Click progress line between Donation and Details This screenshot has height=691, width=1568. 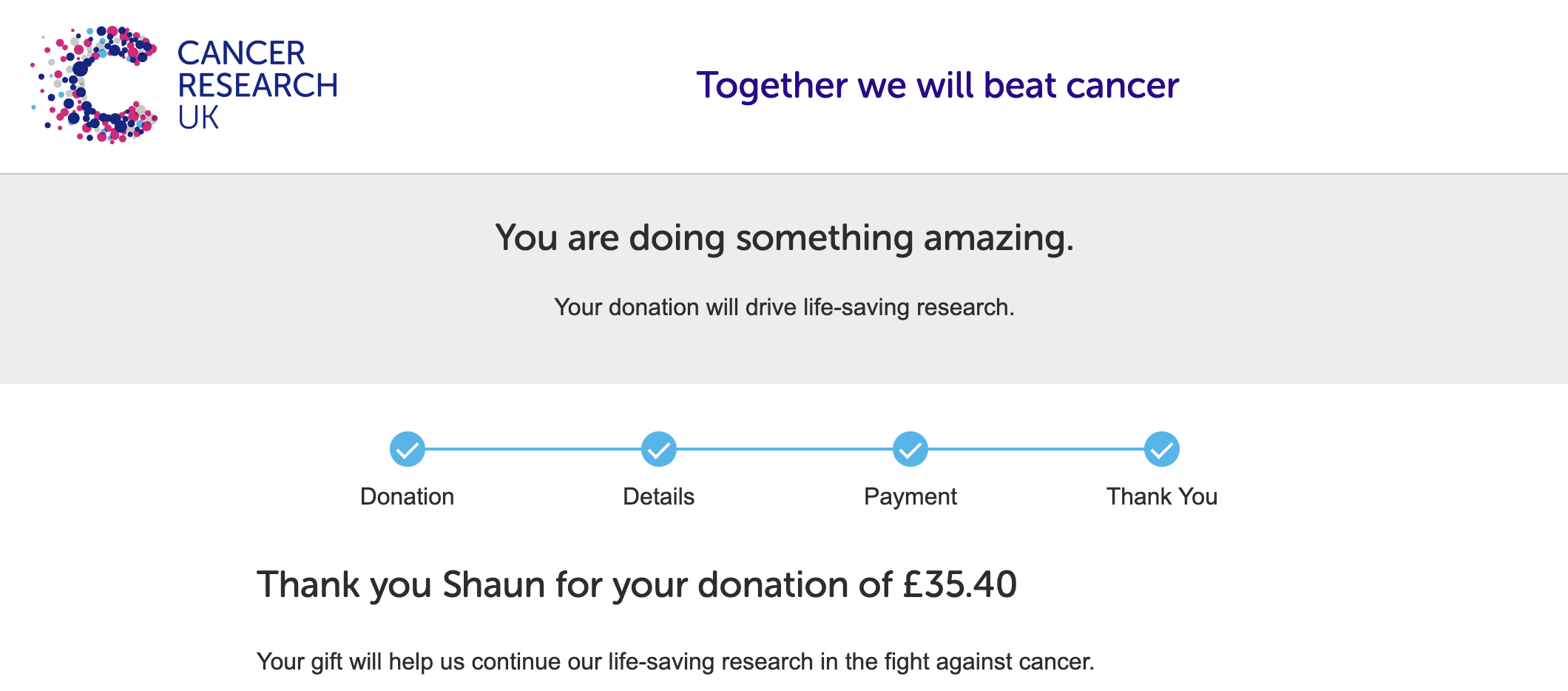coord(533,449)
